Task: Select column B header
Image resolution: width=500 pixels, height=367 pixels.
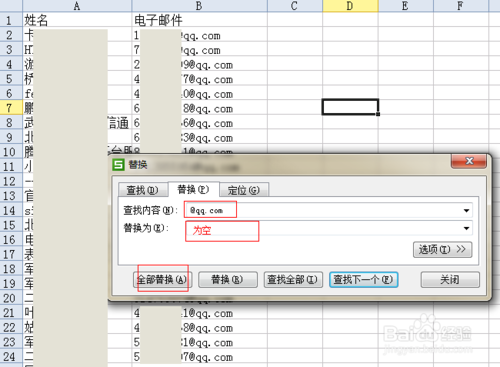Action: 199,6
